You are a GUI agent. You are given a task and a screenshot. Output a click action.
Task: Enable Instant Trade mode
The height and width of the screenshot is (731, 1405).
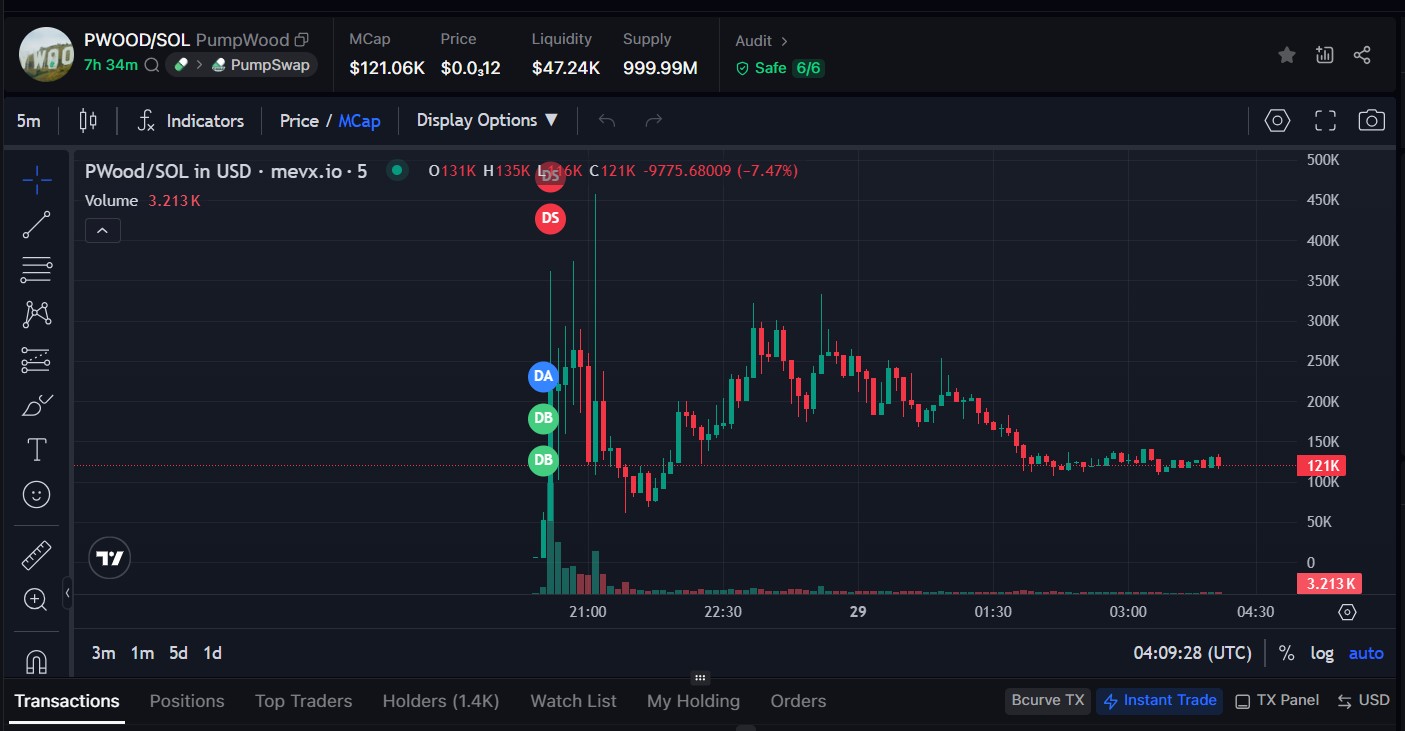(1160, 700)
